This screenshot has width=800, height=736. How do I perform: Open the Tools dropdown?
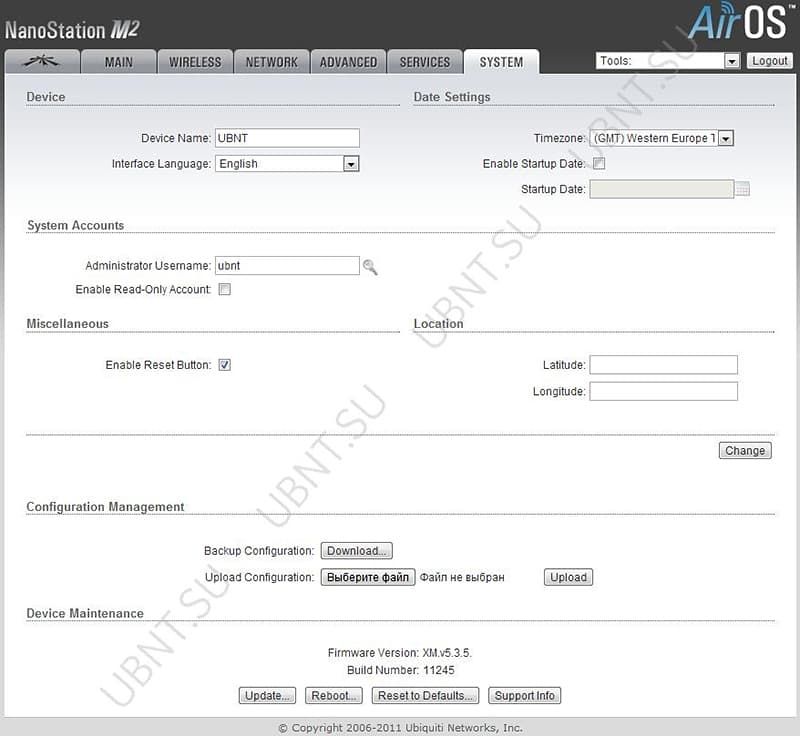pyautogui.click(x=667, y=61)
